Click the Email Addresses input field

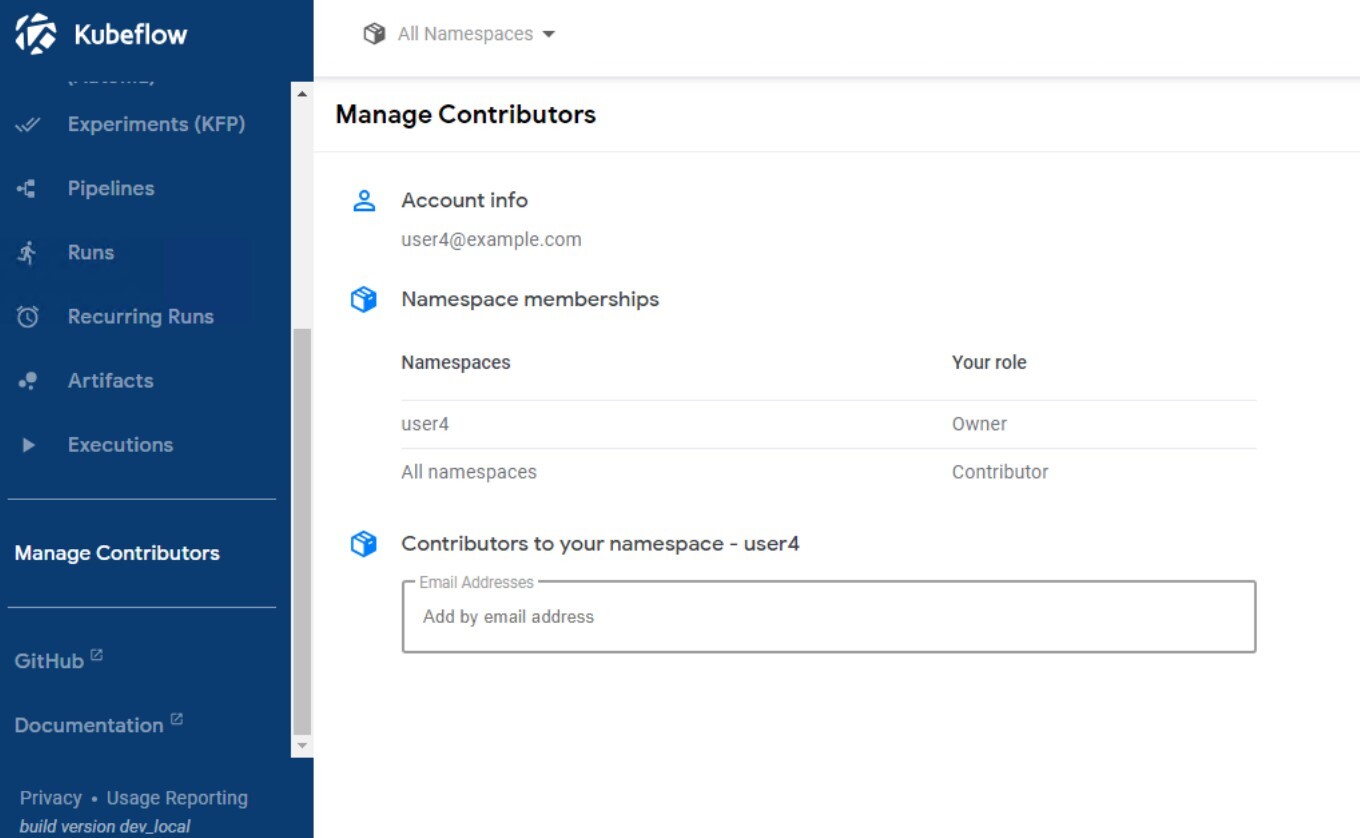tap(828, 617)
